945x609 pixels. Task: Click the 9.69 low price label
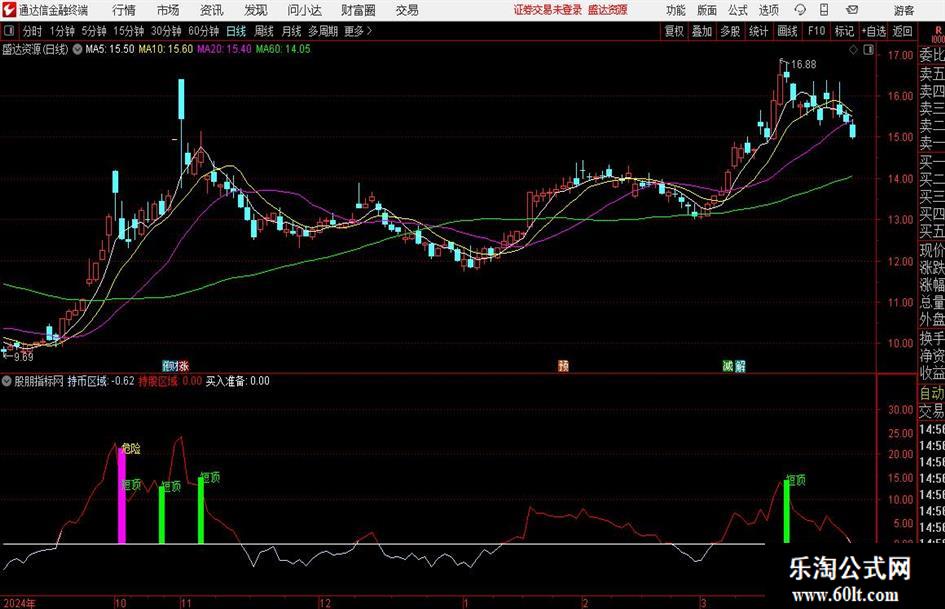point(24,357)
